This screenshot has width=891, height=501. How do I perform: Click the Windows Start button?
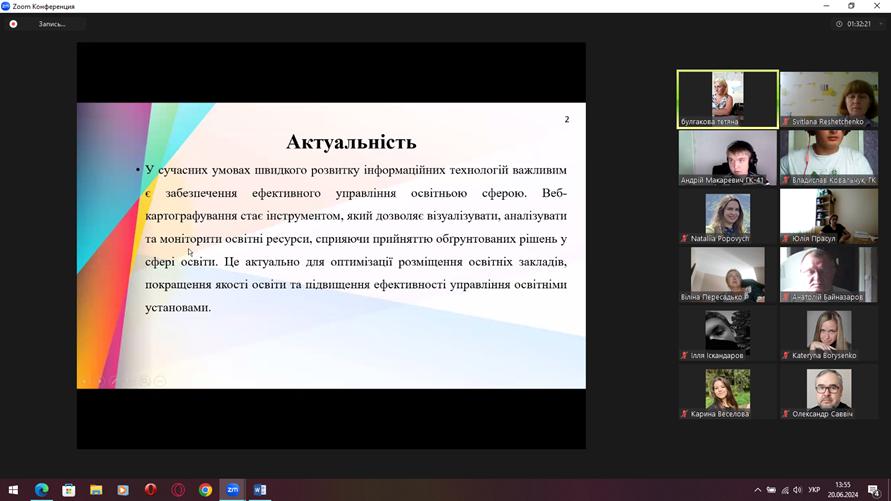point(13,490)
